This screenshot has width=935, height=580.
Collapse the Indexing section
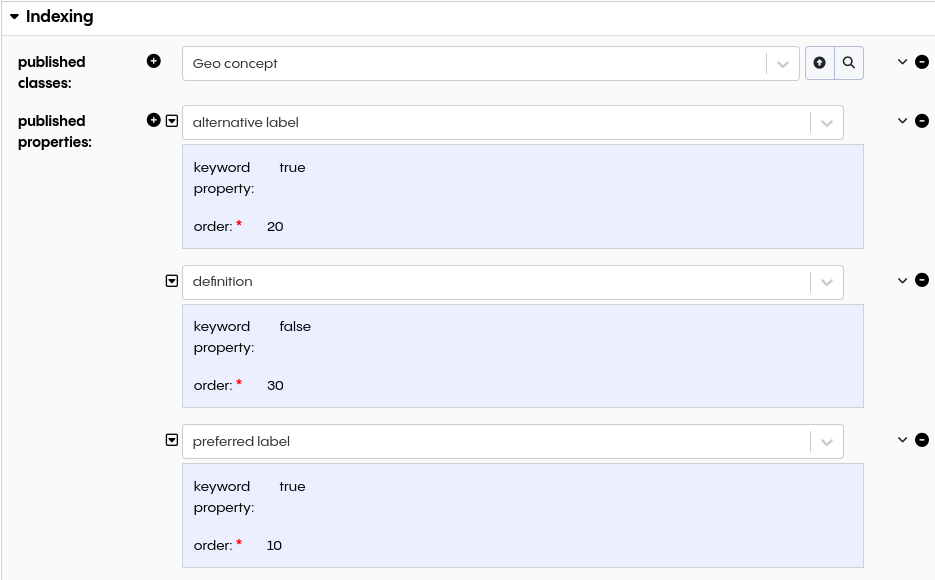[14, 16]
